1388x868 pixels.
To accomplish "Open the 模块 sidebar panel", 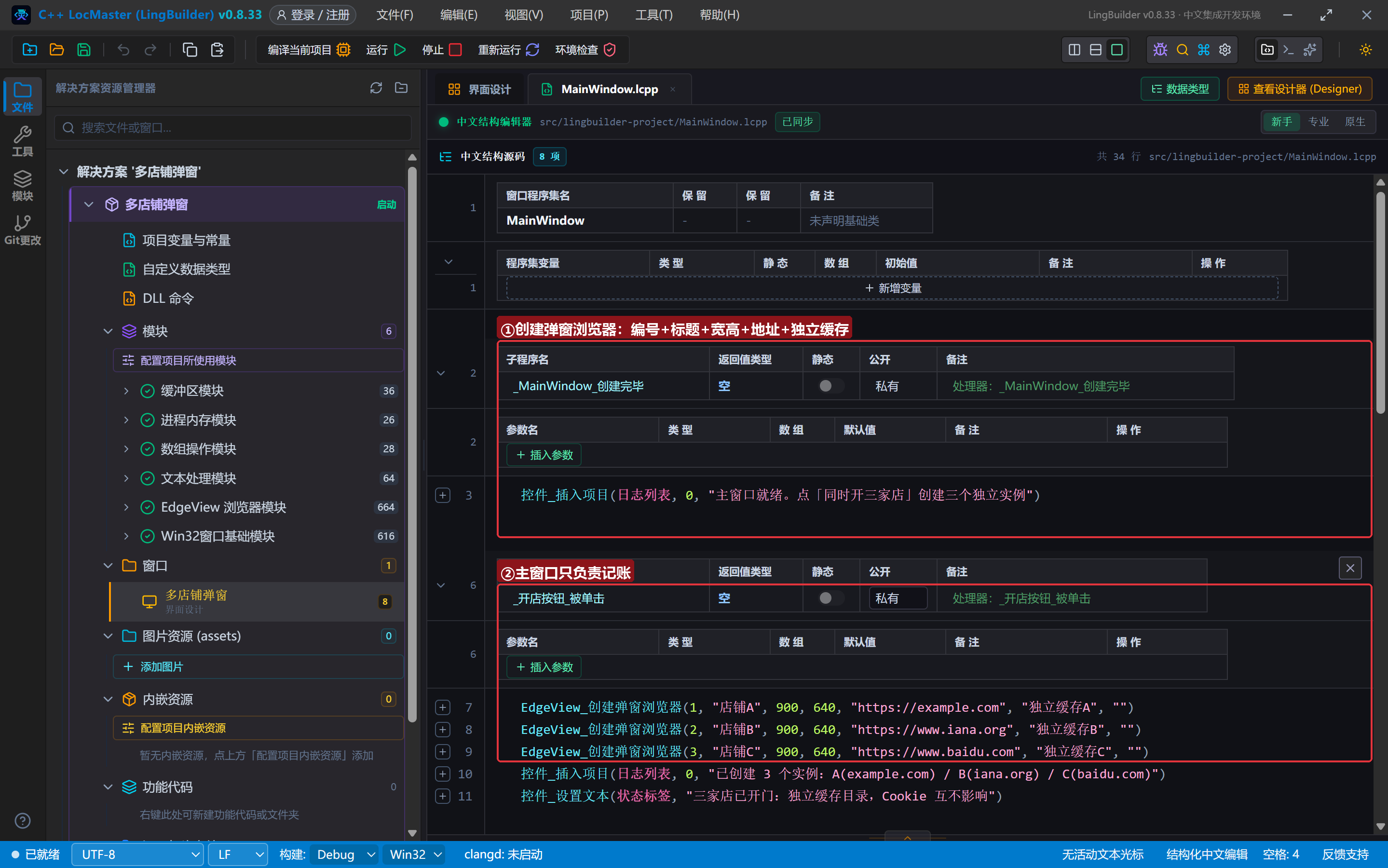I will [22, 186].
